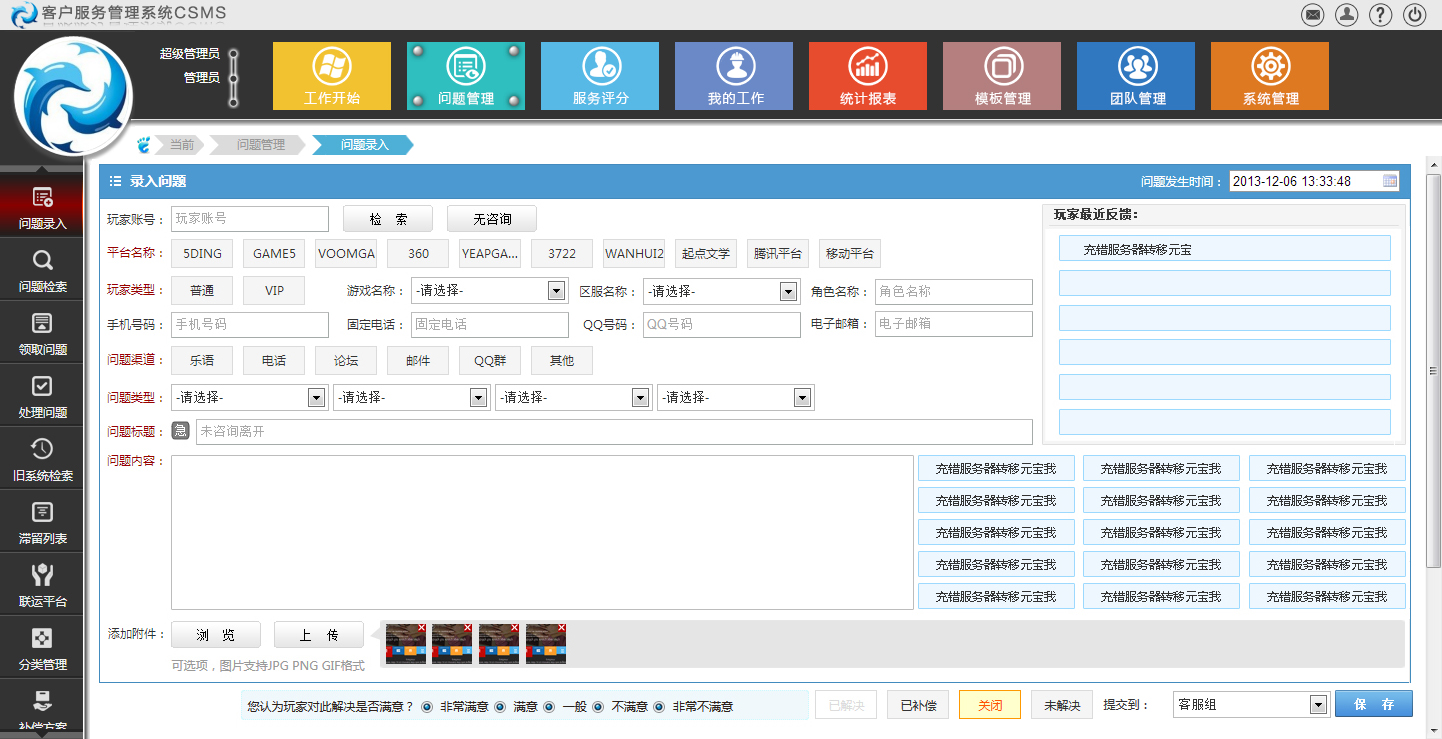
Task: Open 领取问题 in the left sidebar
Action: [x=42, y=333]
